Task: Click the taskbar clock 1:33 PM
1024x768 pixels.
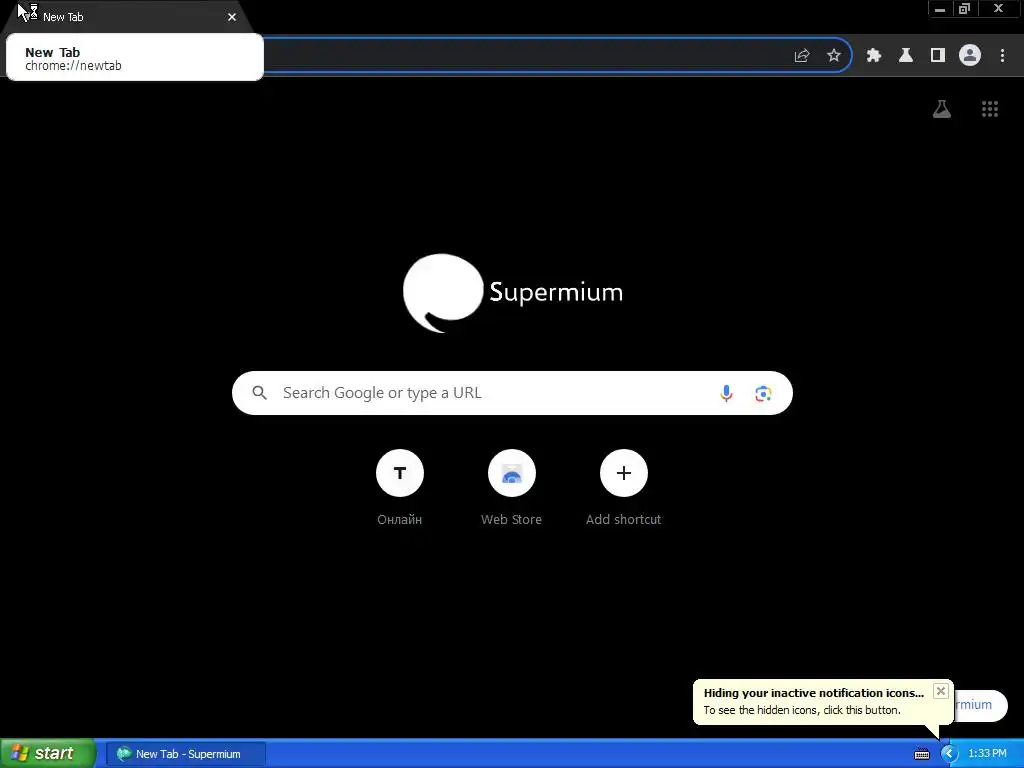Action: pyautogui.click(x=987, y=754)
